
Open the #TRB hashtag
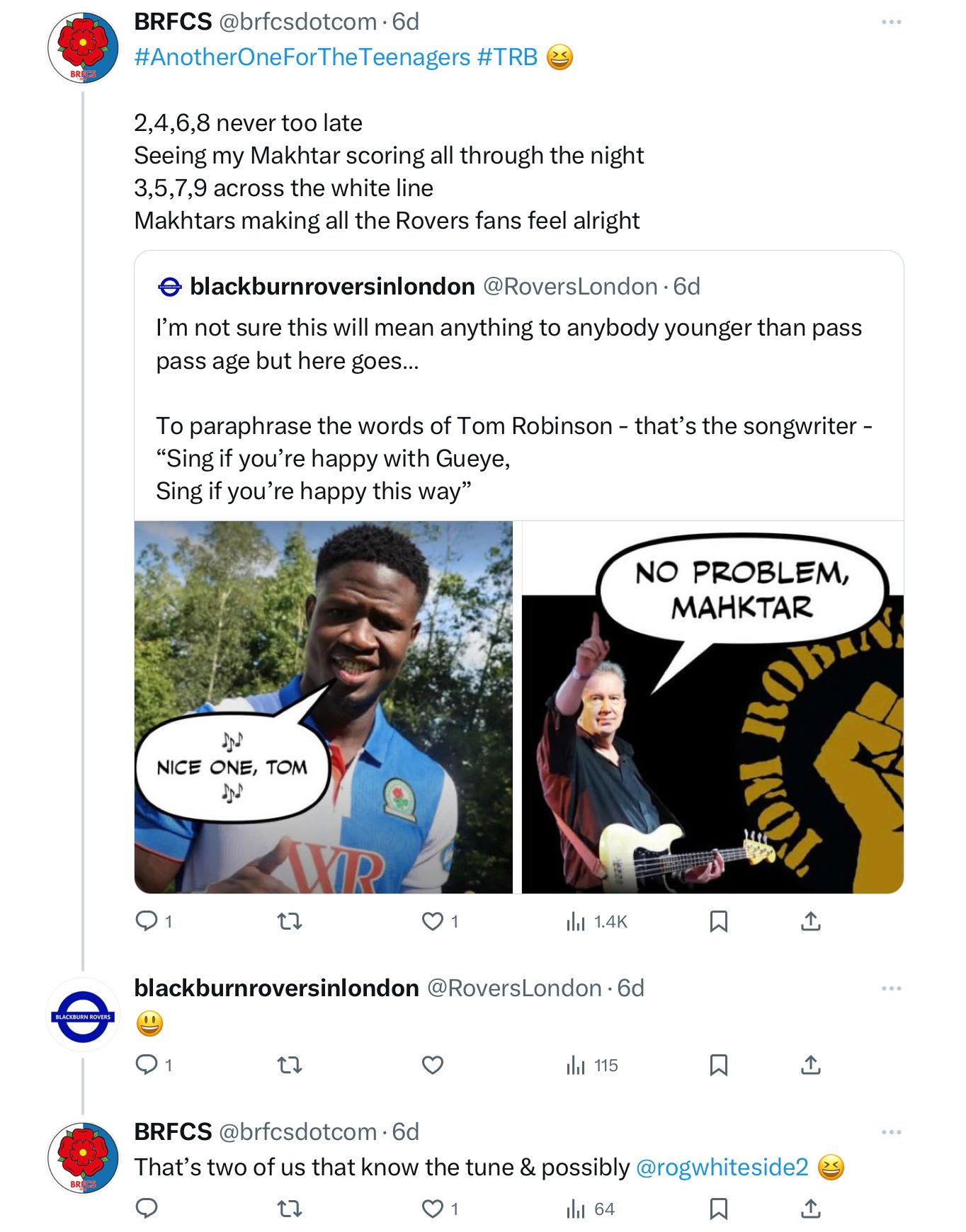coord(507,57)
